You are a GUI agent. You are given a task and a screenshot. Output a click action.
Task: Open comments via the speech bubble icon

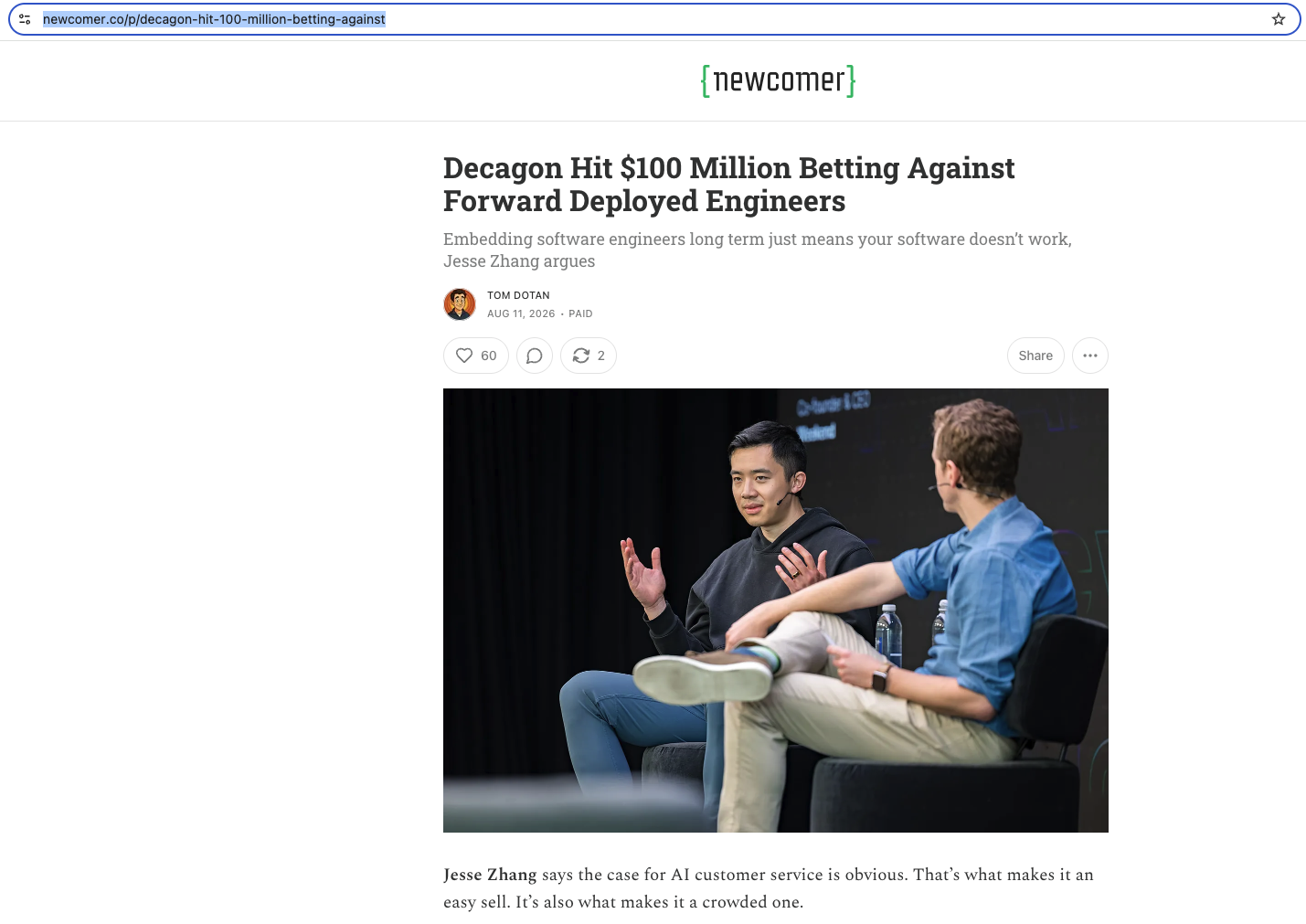coord(535,356)
